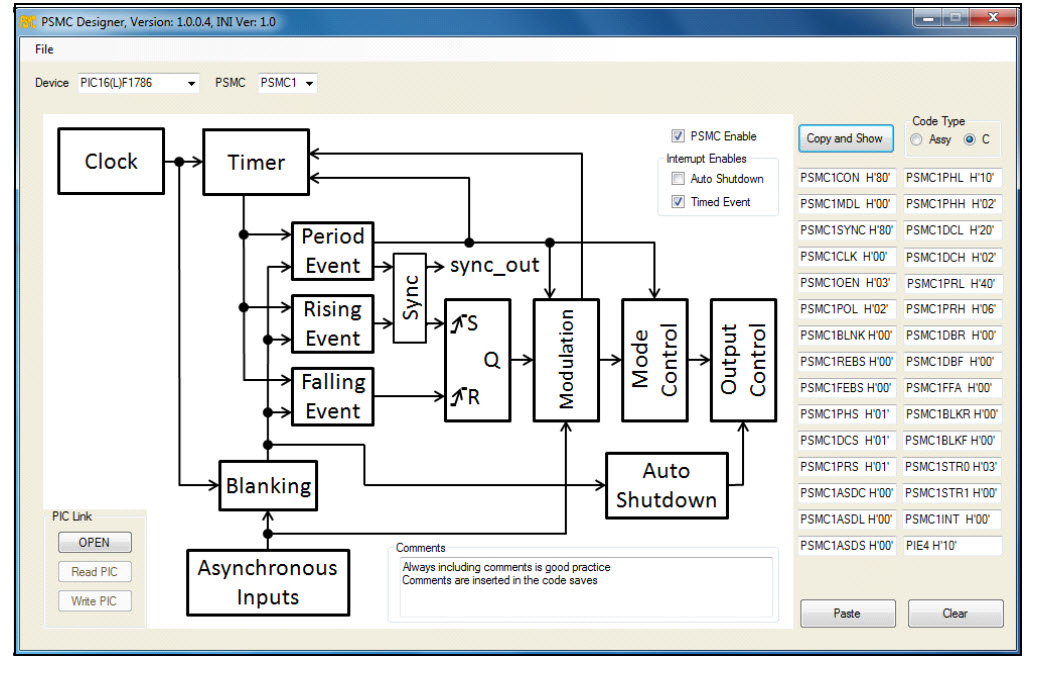
Task: Click the SR latch block
Action: point(478,360)
